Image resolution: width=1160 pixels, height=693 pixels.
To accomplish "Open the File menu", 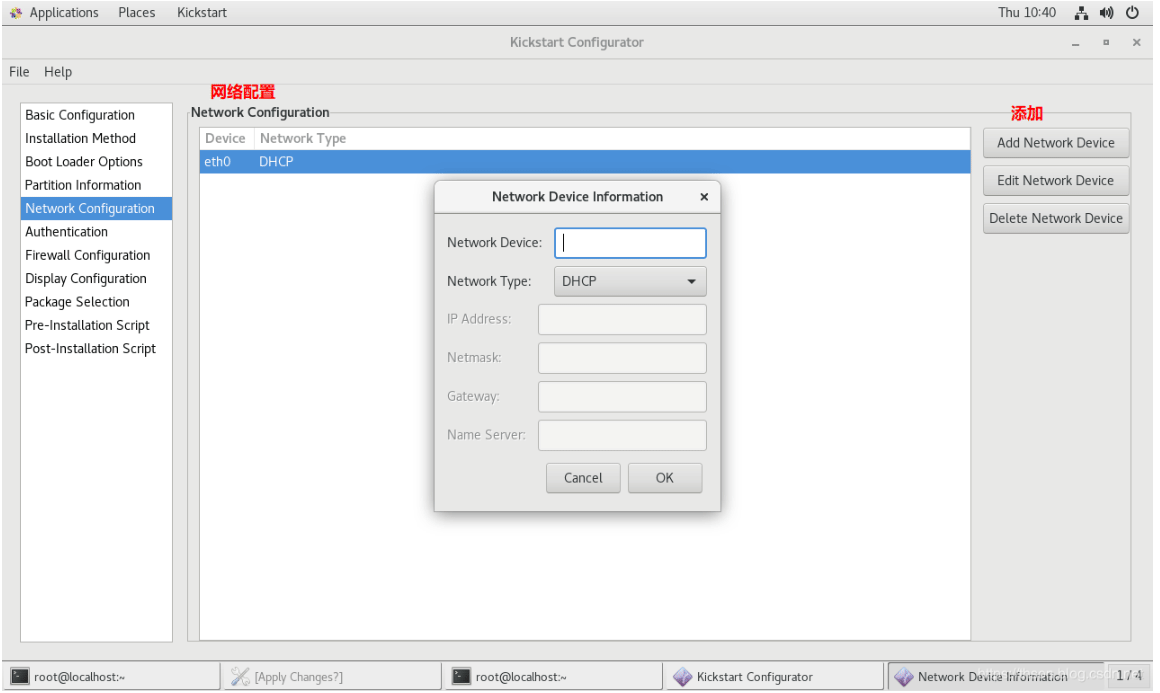I will (19, 72).
